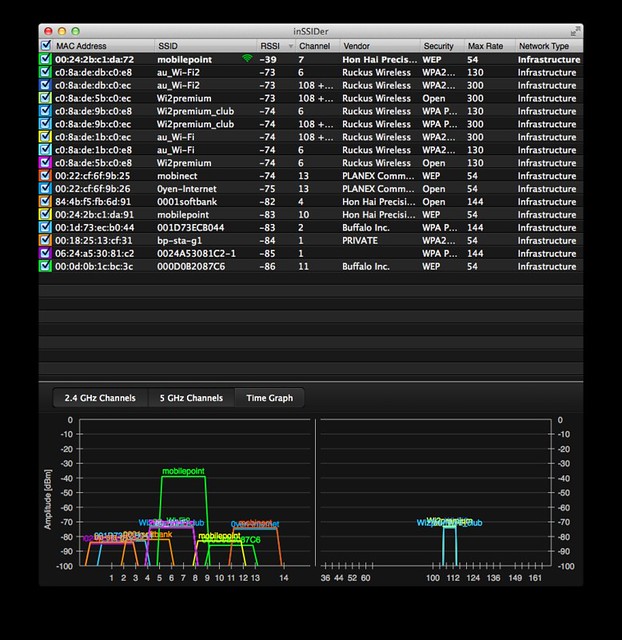Screen dimensions: 622x640
Task: Click the RSSI value -39
Action: (x=268, y=59)
